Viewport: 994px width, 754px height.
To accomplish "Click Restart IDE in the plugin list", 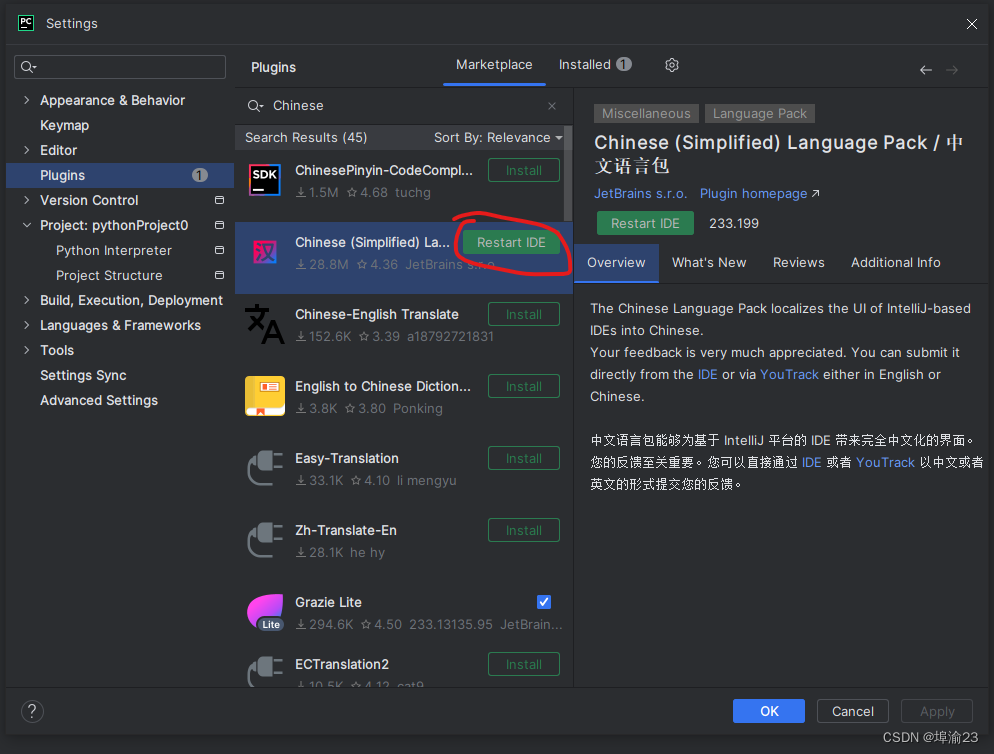I will pyautogui.click(x=511, y=242).
